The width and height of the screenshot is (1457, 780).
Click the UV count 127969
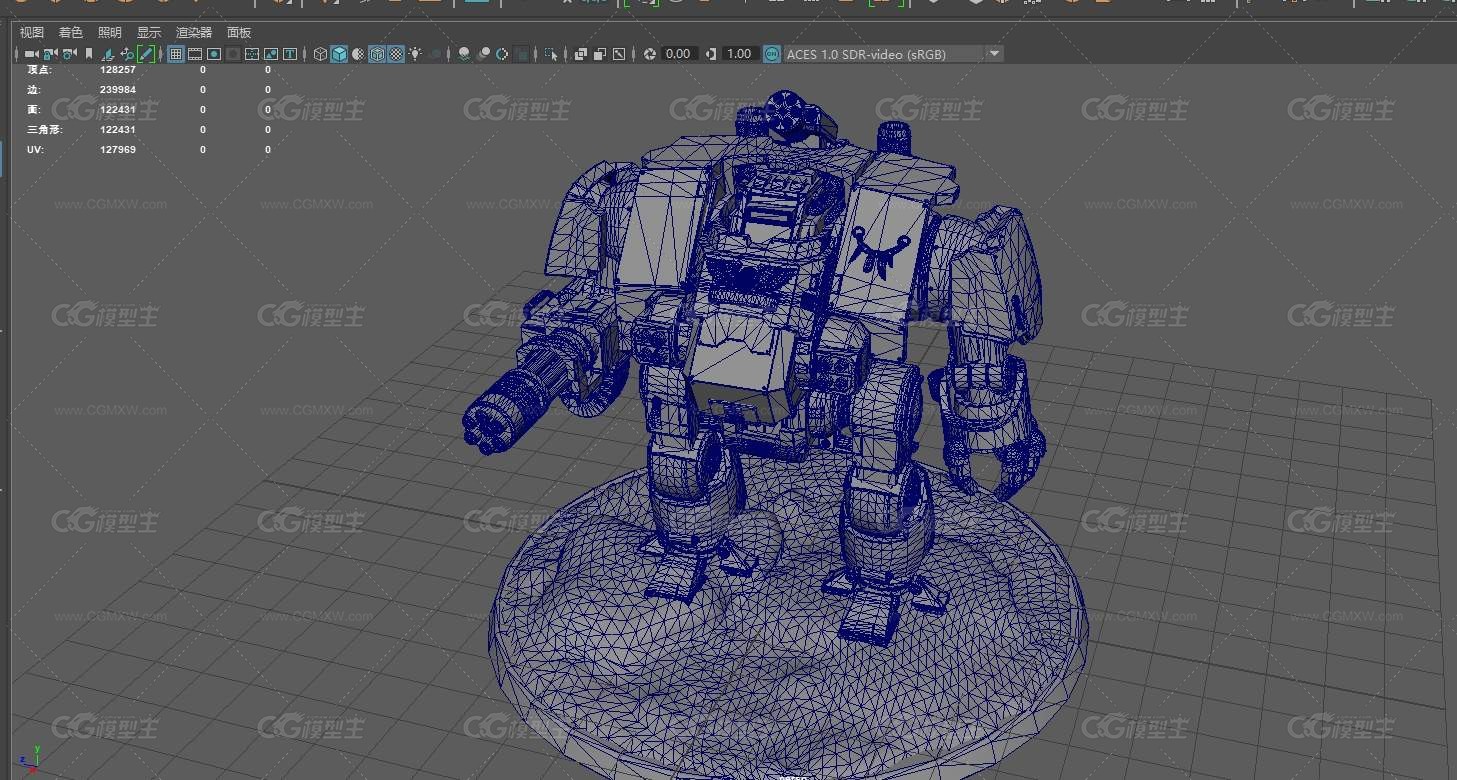click(x=118, y=150)
